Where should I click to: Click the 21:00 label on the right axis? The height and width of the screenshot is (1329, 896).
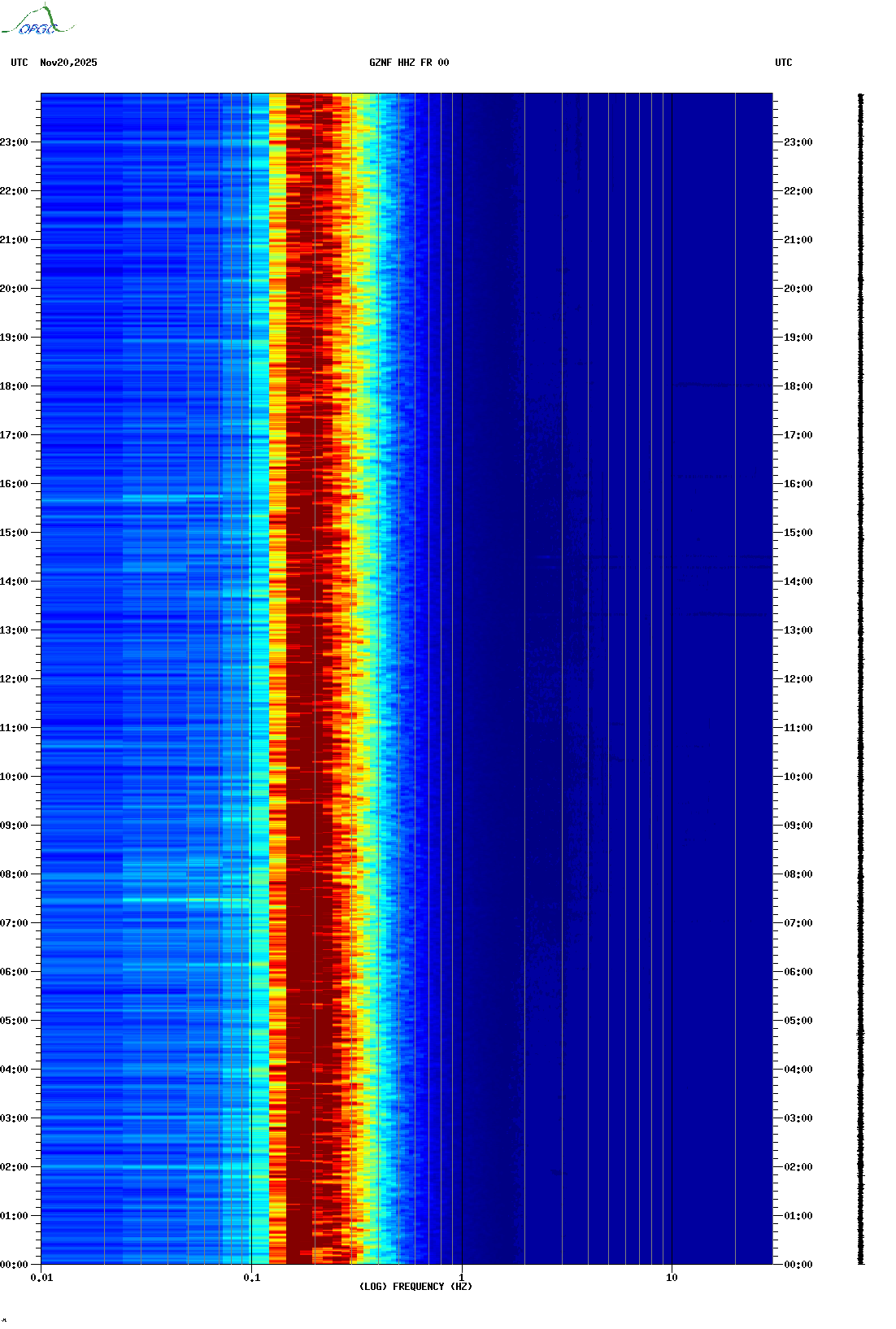(798, 240)
